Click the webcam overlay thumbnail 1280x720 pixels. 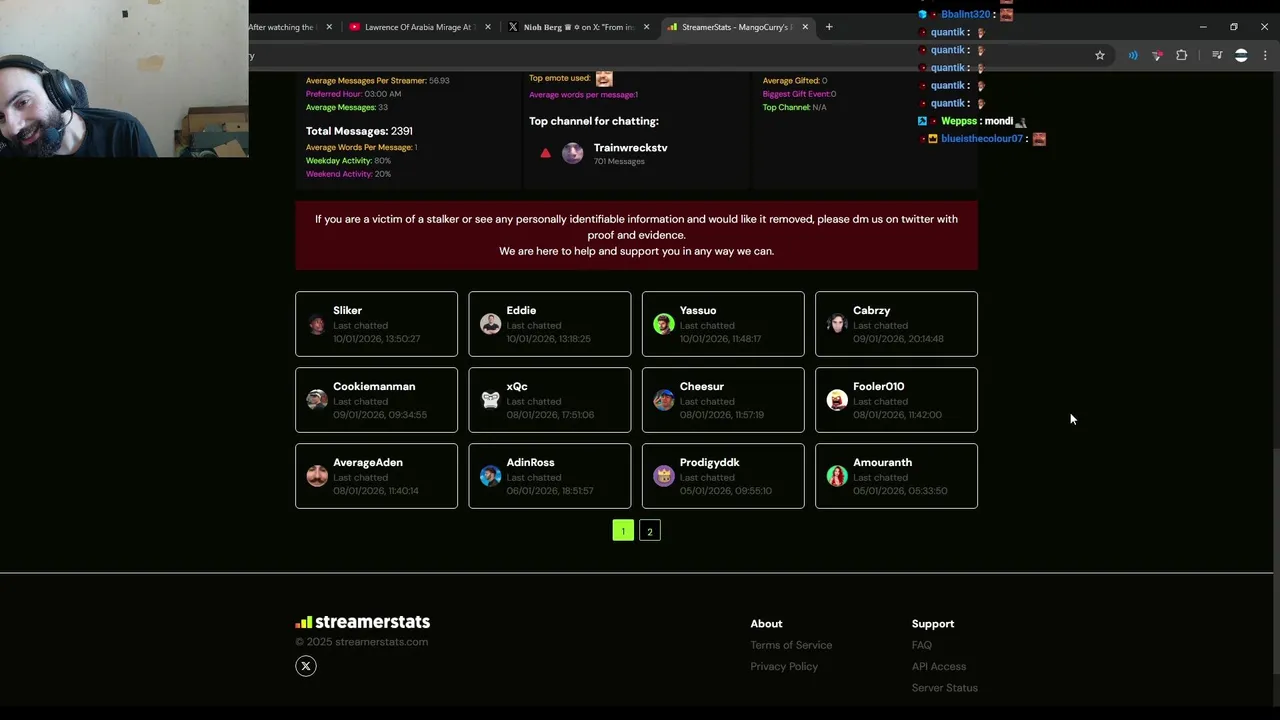pyautogui.click(x=124, y=78)
